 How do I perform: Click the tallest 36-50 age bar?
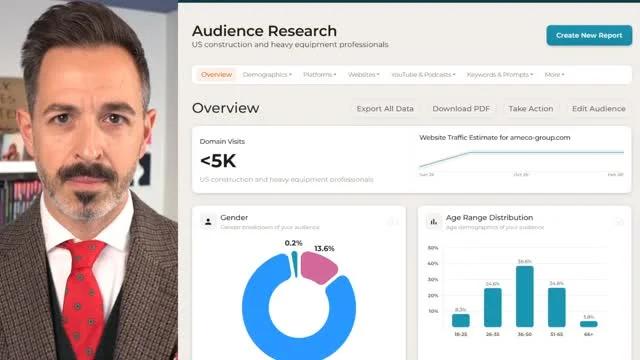pyautogui.click(x=524, y=296)
